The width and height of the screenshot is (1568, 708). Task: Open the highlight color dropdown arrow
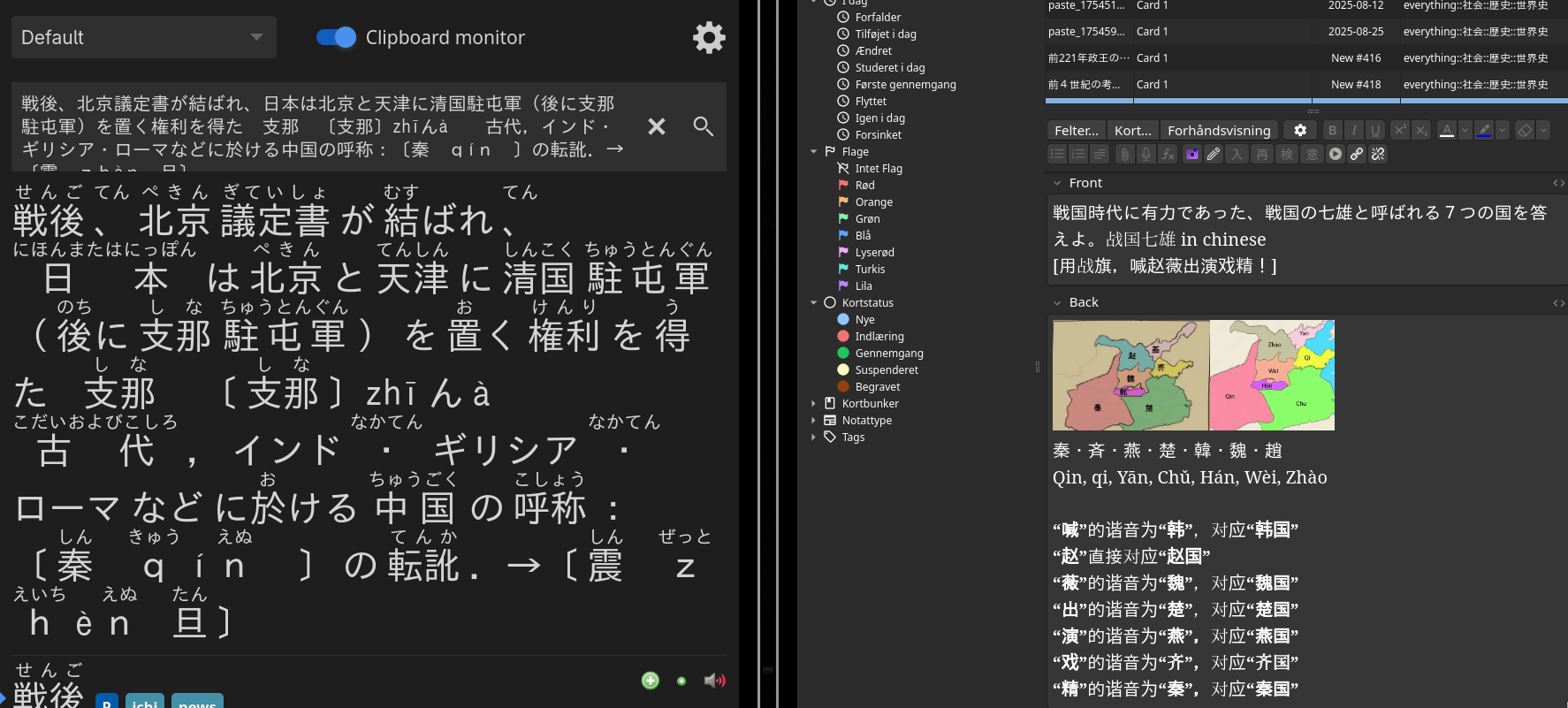pos(1502,130)
